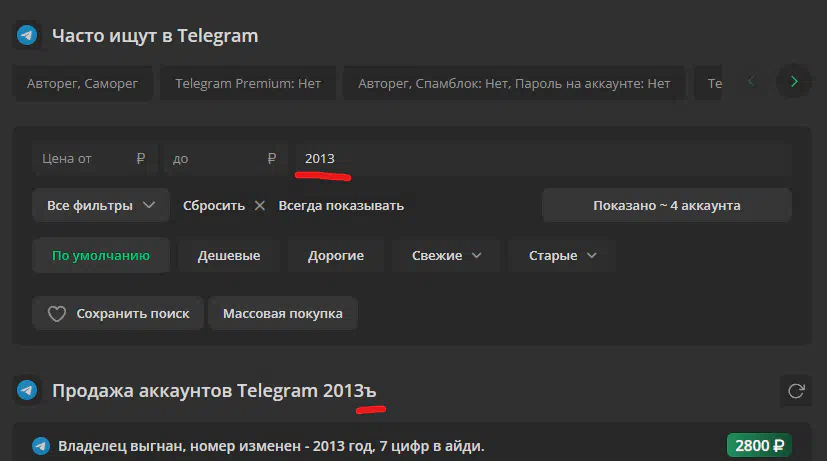Click heading 'Часто ищут в Telegram'
This screenshot has width=827, height=461.
point(155,36)
